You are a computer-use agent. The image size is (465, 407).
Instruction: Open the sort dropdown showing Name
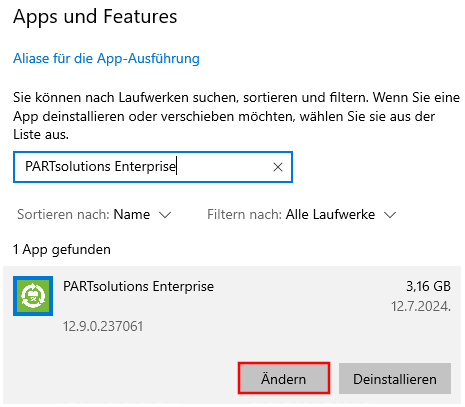pyautogui.click(x=94, y=214)
